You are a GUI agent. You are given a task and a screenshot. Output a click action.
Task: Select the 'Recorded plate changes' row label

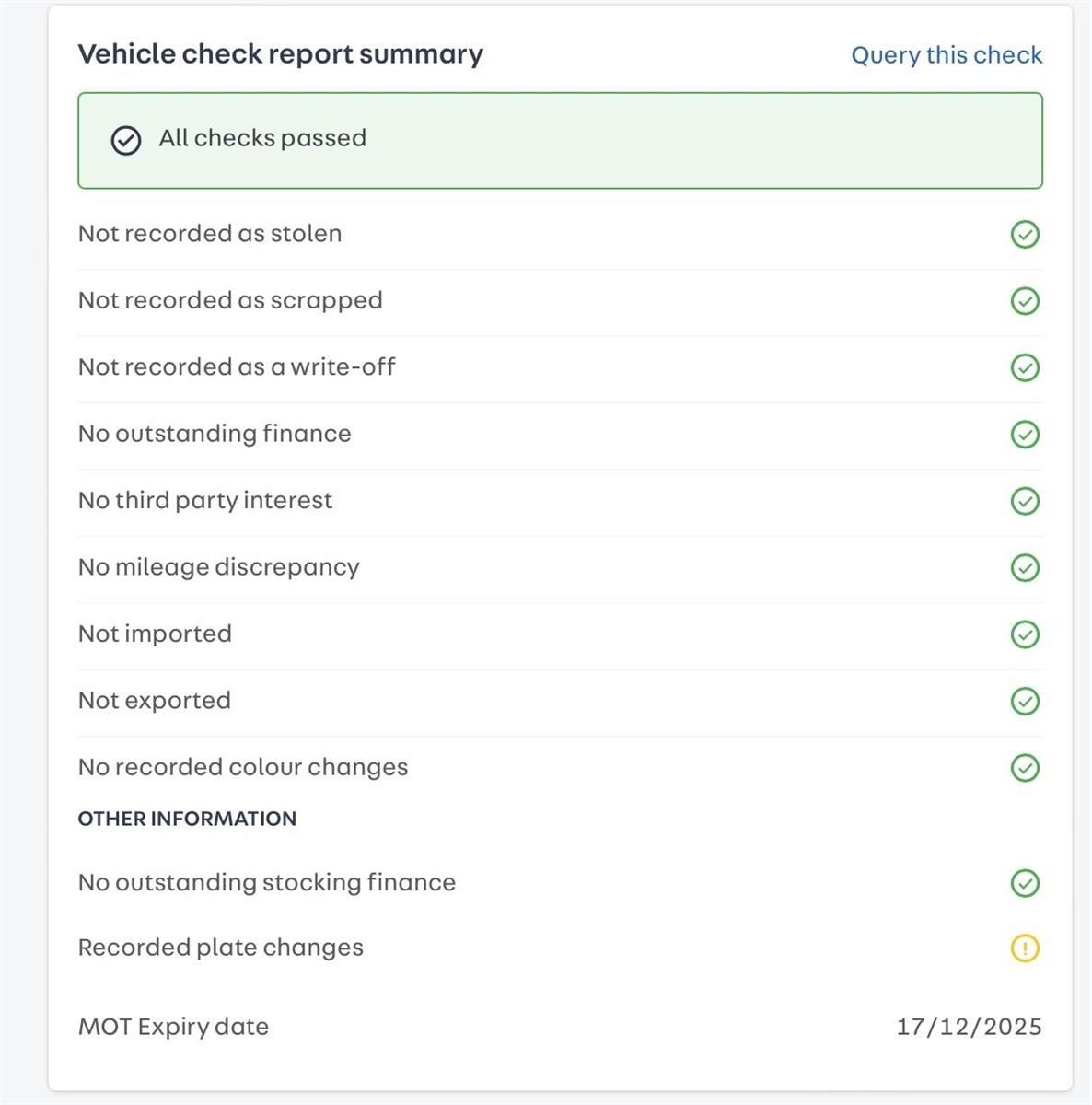coord(221,948)
